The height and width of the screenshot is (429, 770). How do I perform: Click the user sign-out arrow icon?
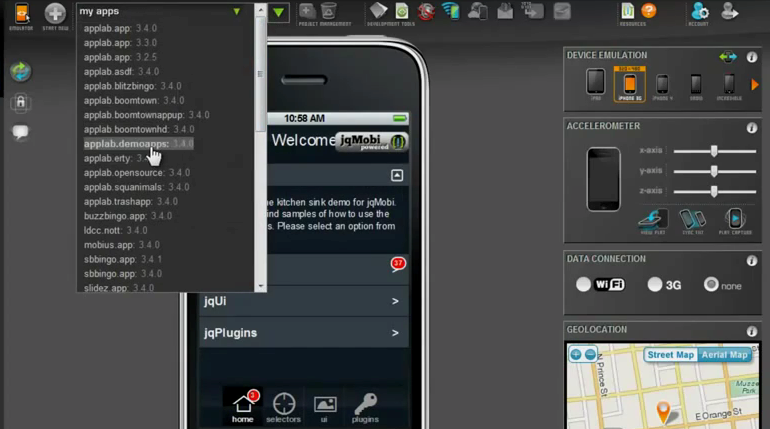(x=730, y=11)
